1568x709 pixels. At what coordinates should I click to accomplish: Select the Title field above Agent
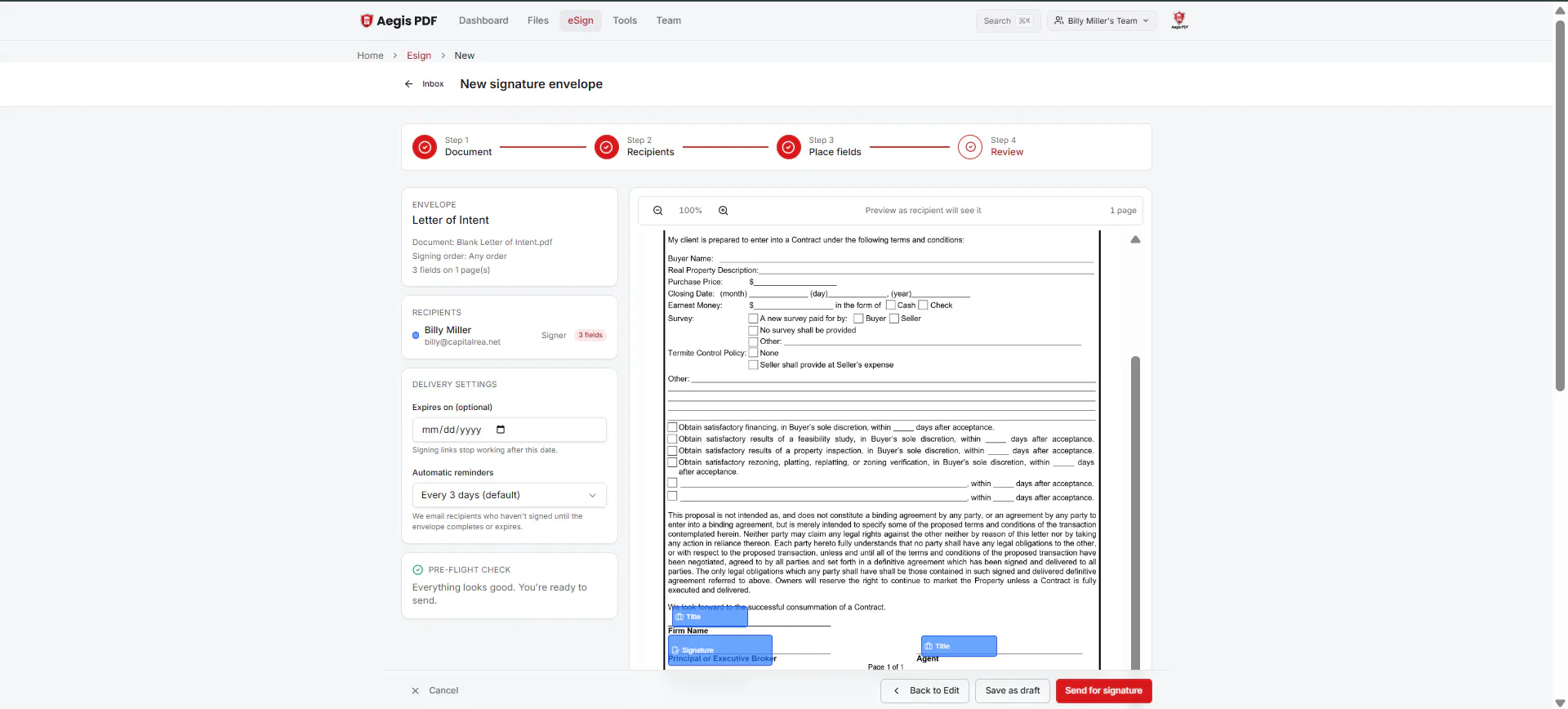tap(959, 646)
